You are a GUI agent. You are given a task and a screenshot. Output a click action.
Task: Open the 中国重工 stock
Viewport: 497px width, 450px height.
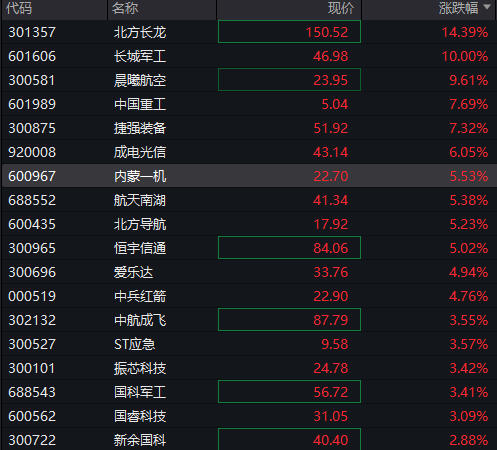(x=140, y=104)
